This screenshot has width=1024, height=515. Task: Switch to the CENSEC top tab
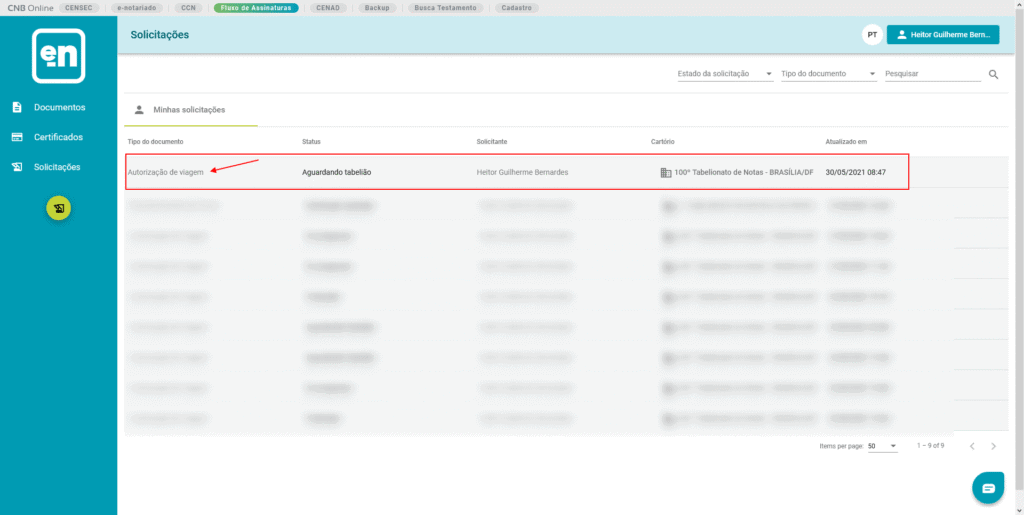79,7
